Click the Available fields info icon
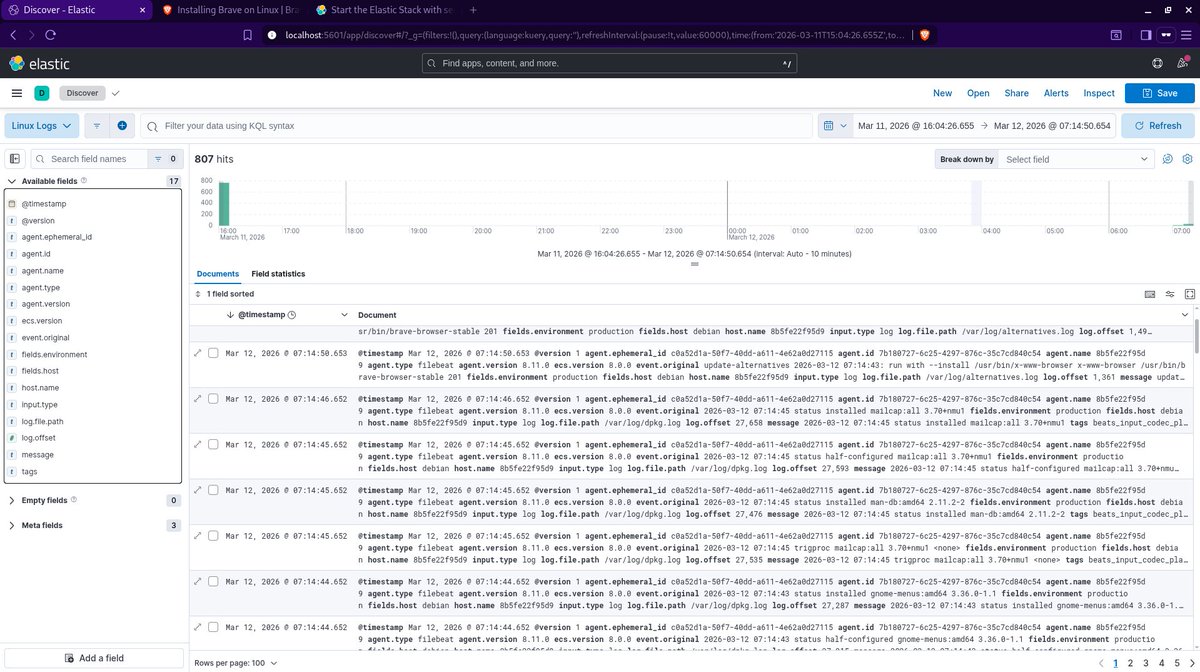Screen dimensions: 1200x672 (84, 181)
